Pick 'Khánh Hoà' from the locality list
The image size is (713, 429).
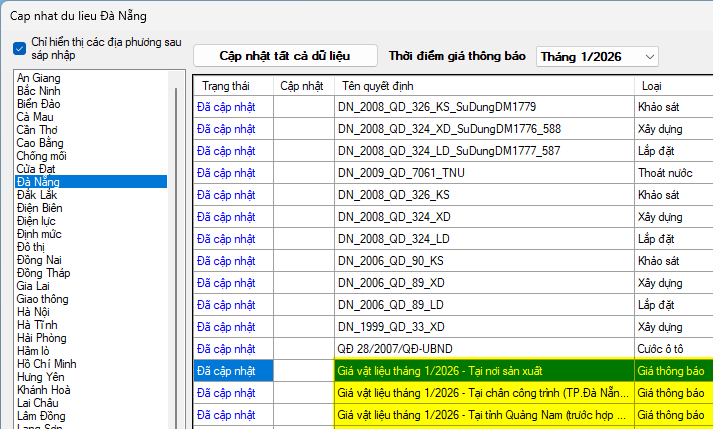click(x=44, y=390)
